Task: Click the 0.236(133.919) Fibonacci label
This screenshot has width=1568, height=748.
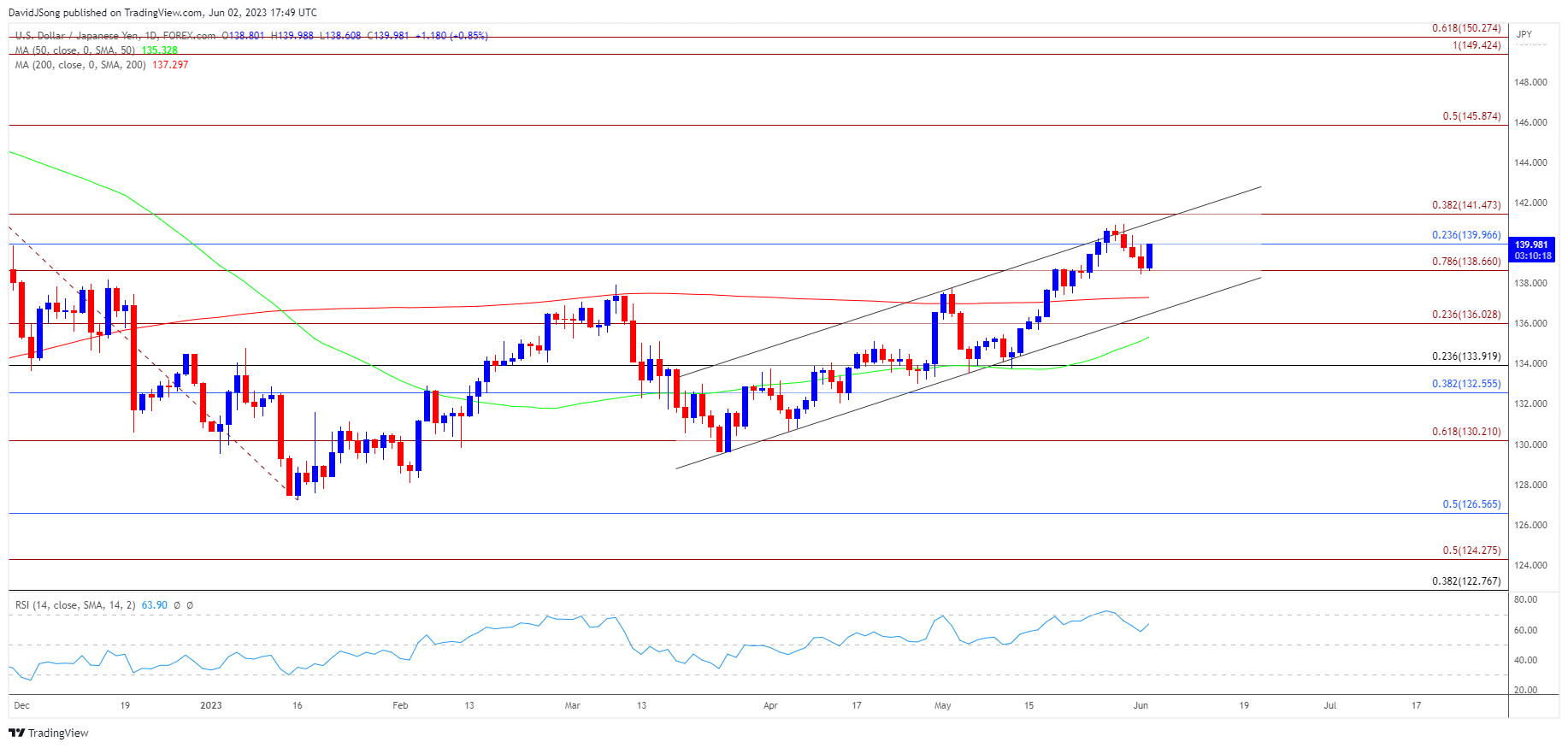Action: point(1466,356)
